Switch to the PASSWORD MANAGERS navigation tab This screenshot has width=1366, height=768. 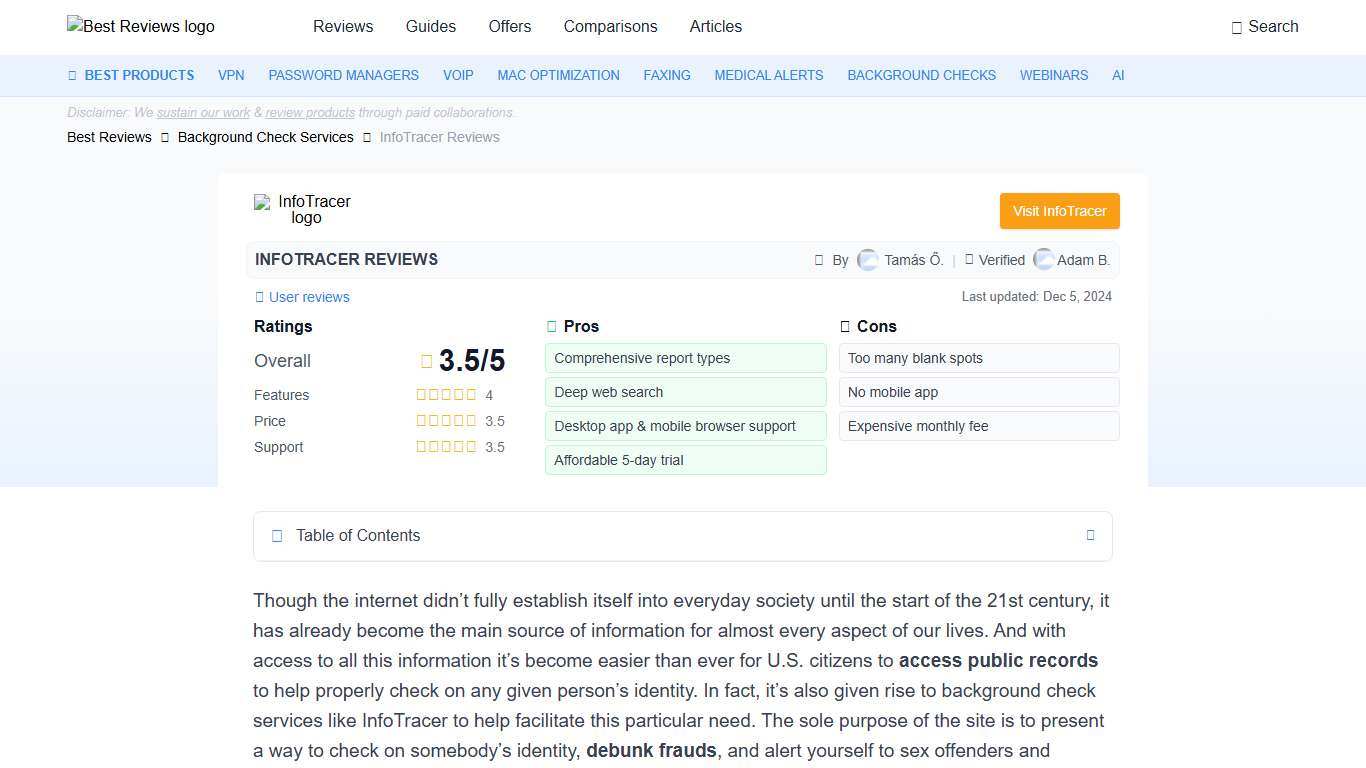click(x=343, y=75)
